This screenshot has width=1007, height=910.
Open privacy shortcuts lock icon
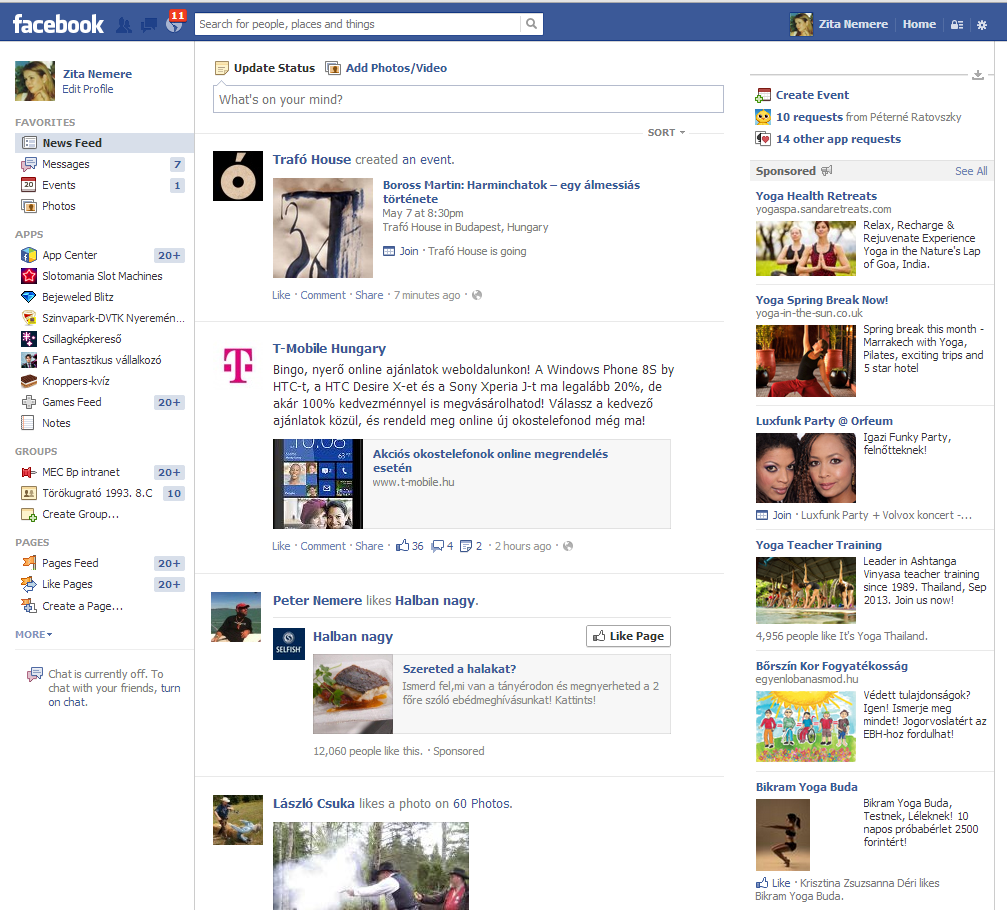(957, 24)
